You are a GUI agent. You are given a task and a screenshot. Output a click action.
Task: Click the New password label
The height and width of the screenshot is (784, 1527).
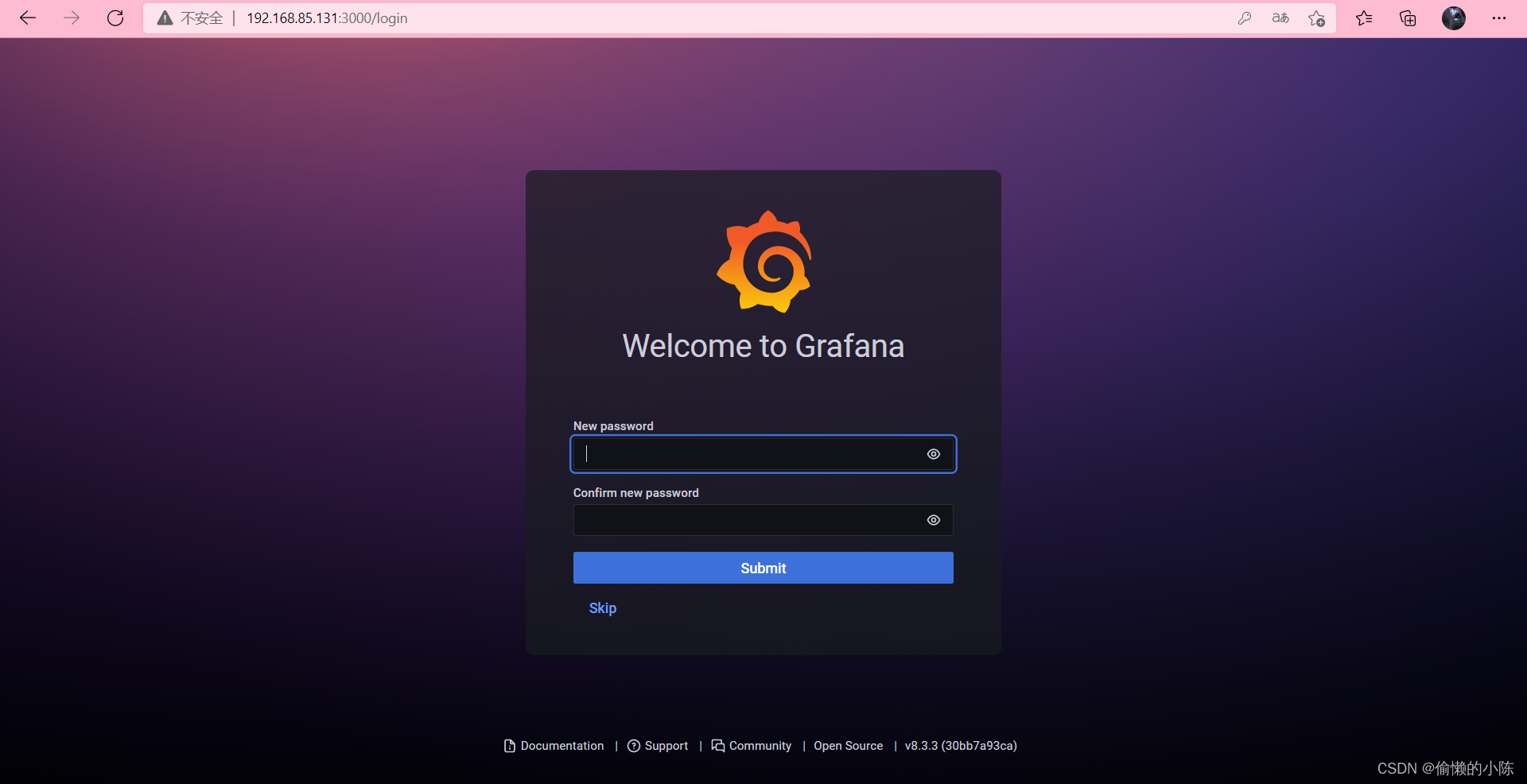(613, 426)
